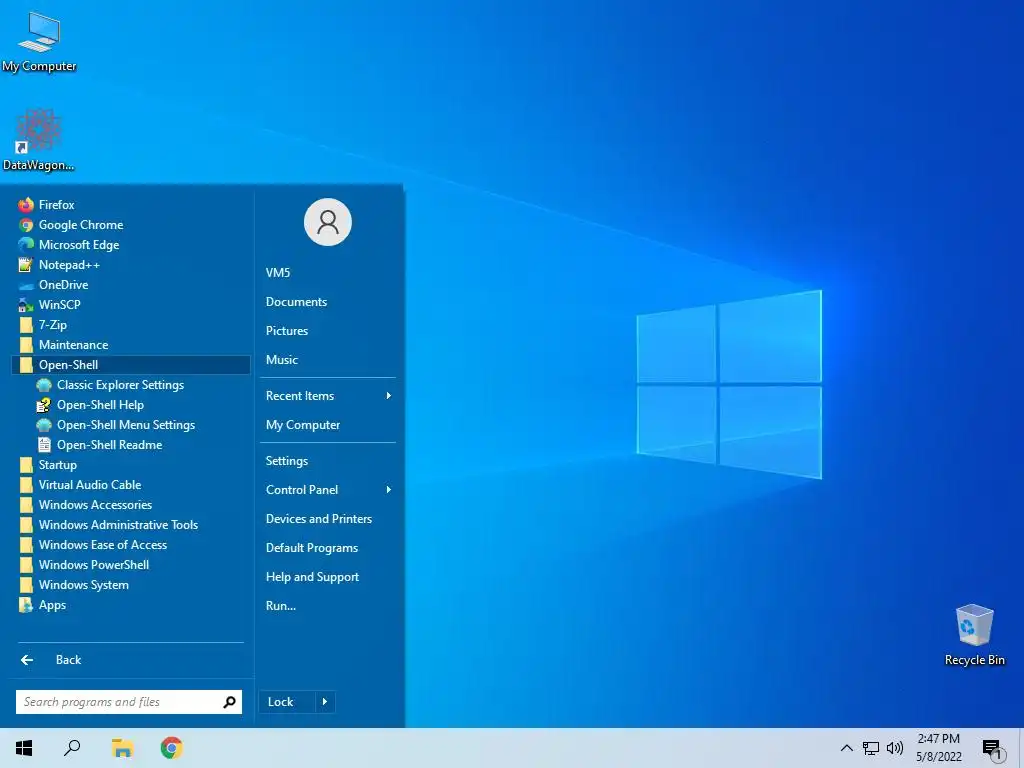Open the network status tray icon
Screen dimensions: 1024x768
pyautogui.click(x=871, y=748)
